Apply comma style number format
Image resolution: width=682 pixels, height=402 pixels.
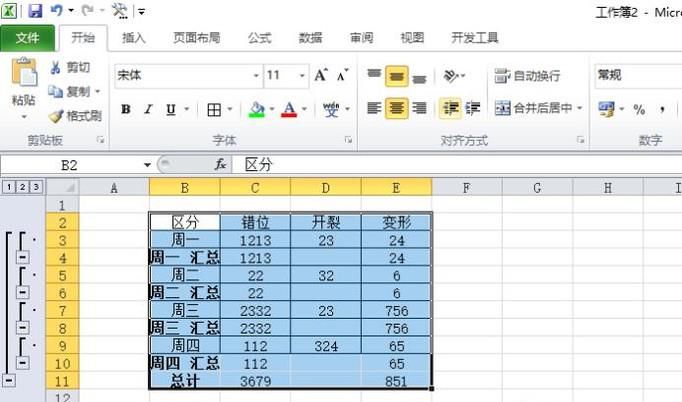(662, 109)
